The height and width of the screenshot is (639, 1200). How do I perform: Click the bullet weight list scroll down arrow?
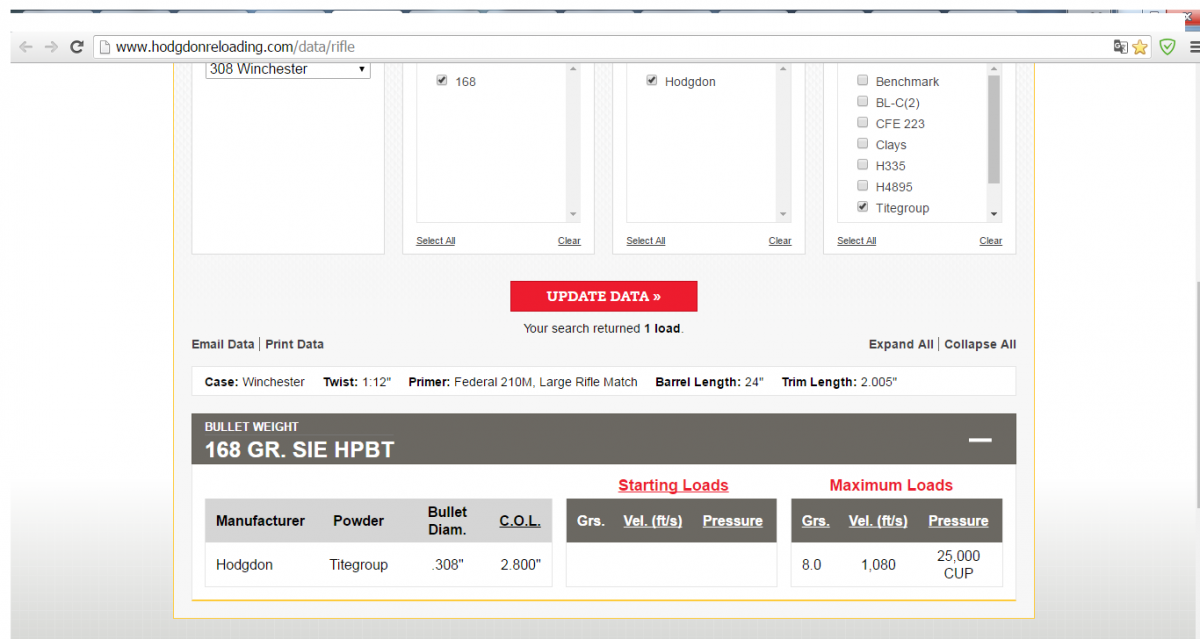pos(573,214)
